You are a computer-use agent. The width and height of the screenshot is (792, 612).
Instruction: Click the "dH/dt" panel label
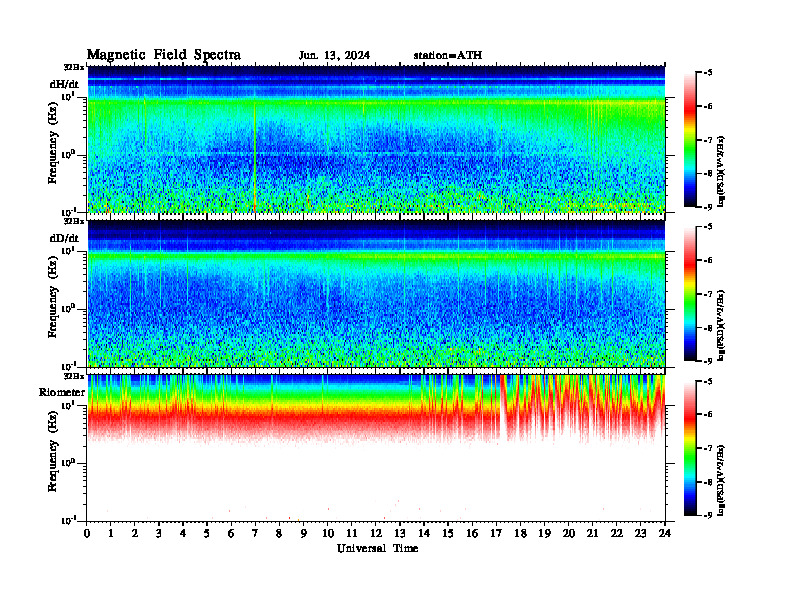[x=64, y=84]
